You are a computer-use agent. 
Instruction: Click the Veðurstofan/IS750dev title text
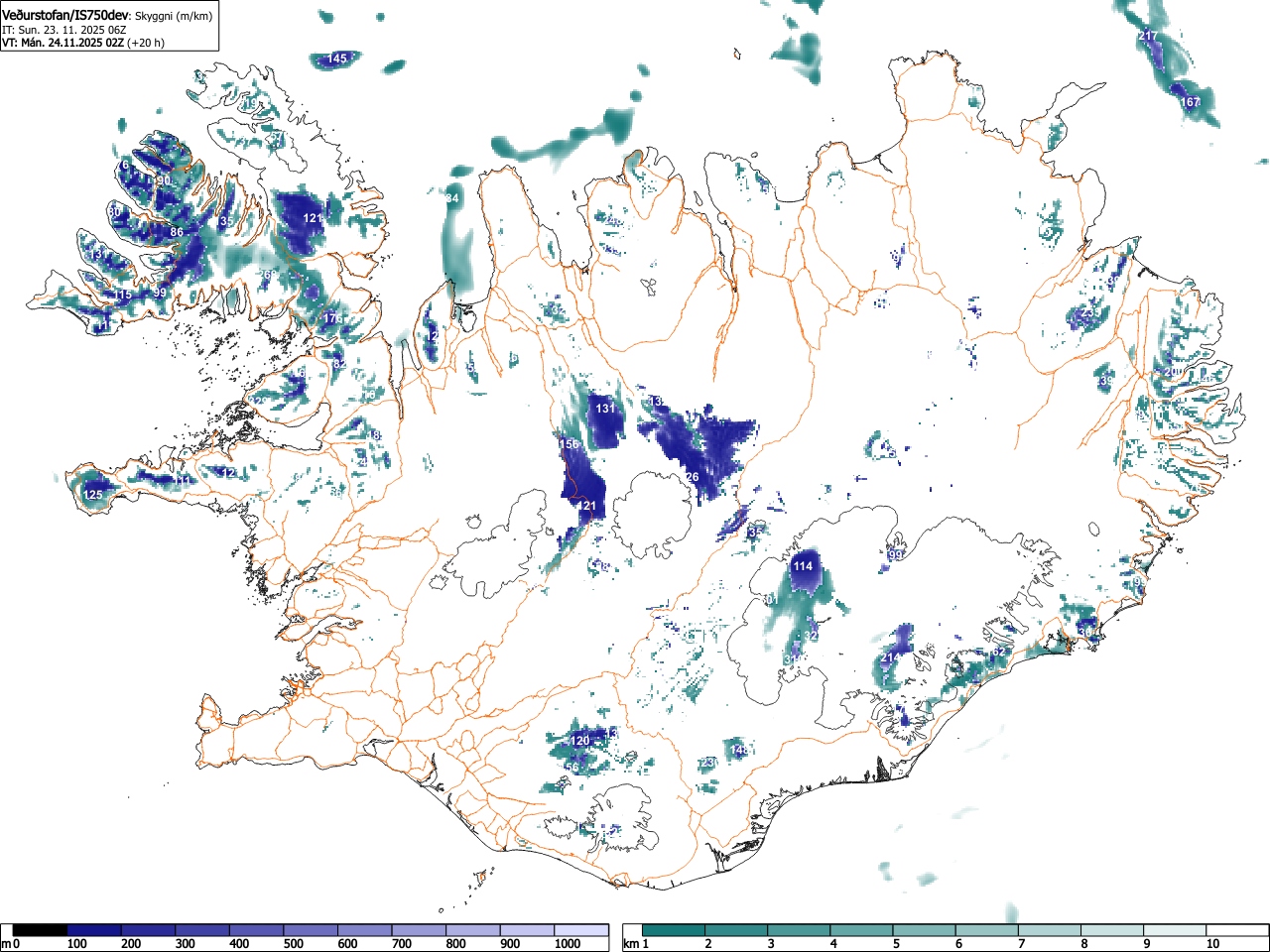pyautogui.click(x=65, y=16)
